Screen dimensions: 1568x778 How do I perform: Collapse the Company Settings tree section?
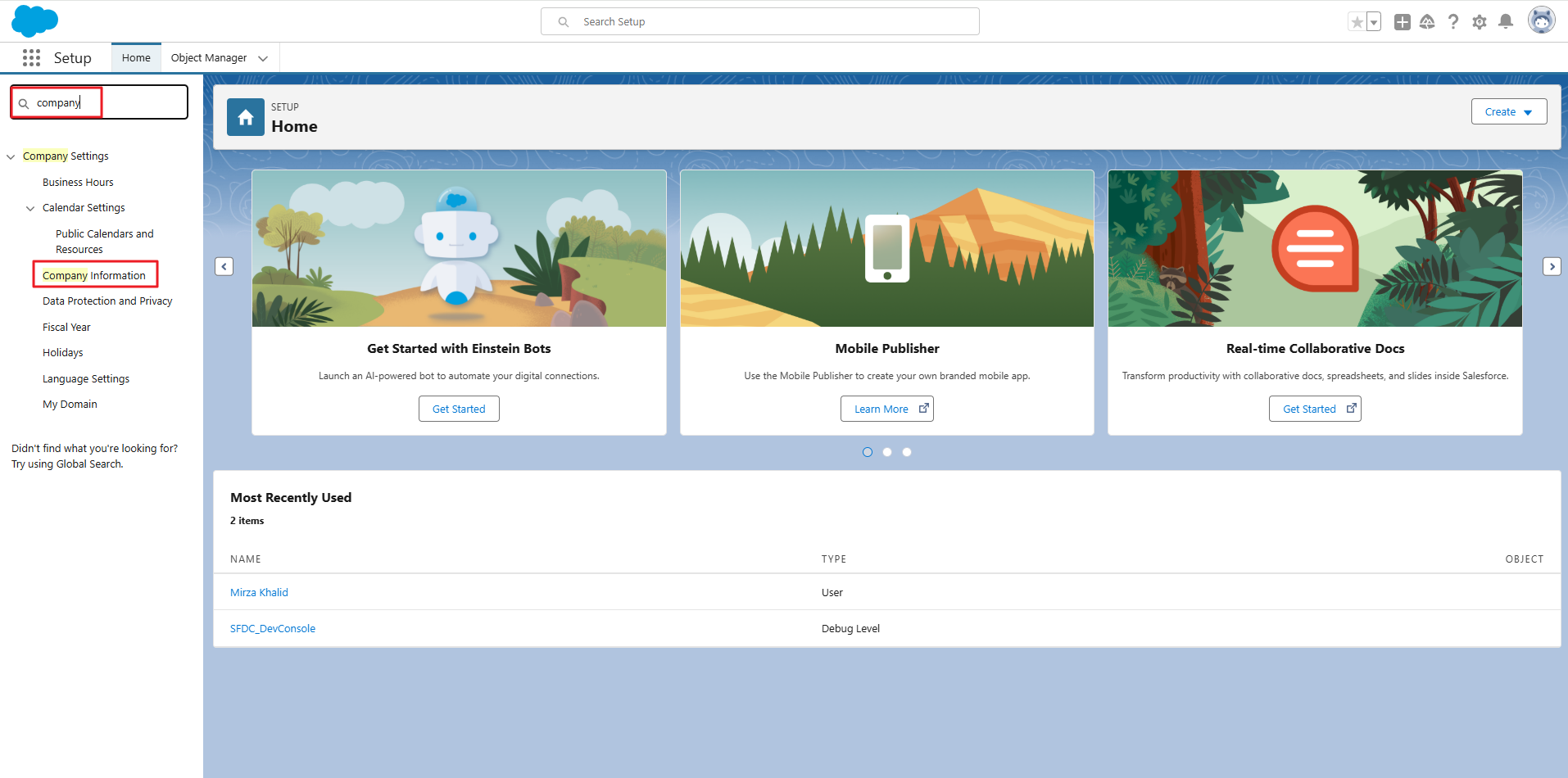pos(11,156)
